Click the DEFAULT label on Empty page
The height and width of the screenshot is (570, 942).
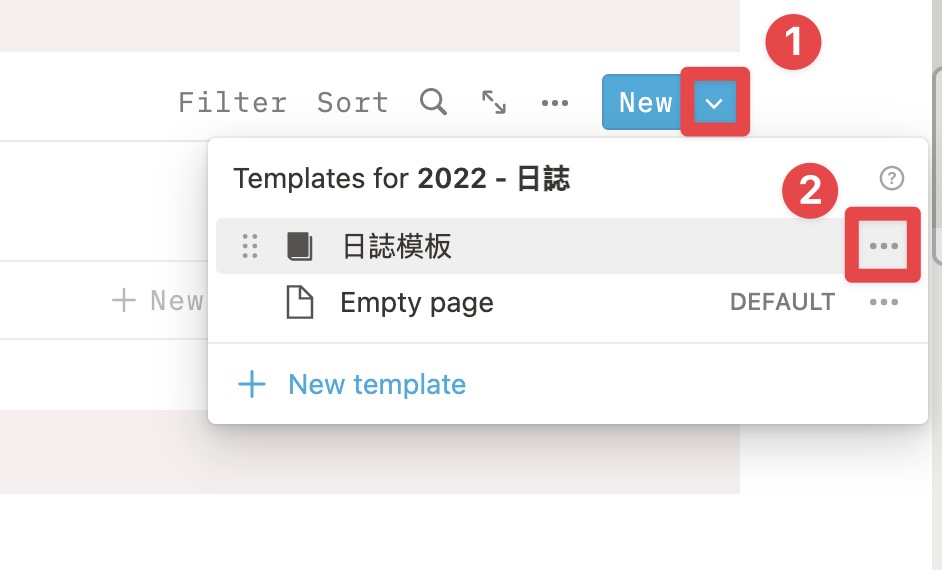pos(782,302)
